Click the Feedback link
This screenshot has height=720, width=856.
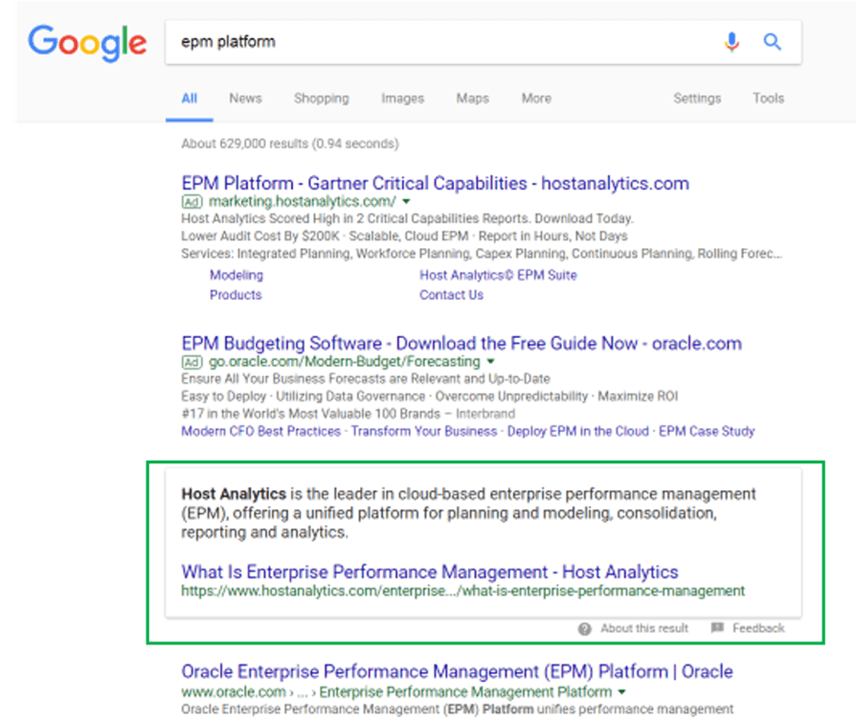pyautogui.click(x=758, y=628)
